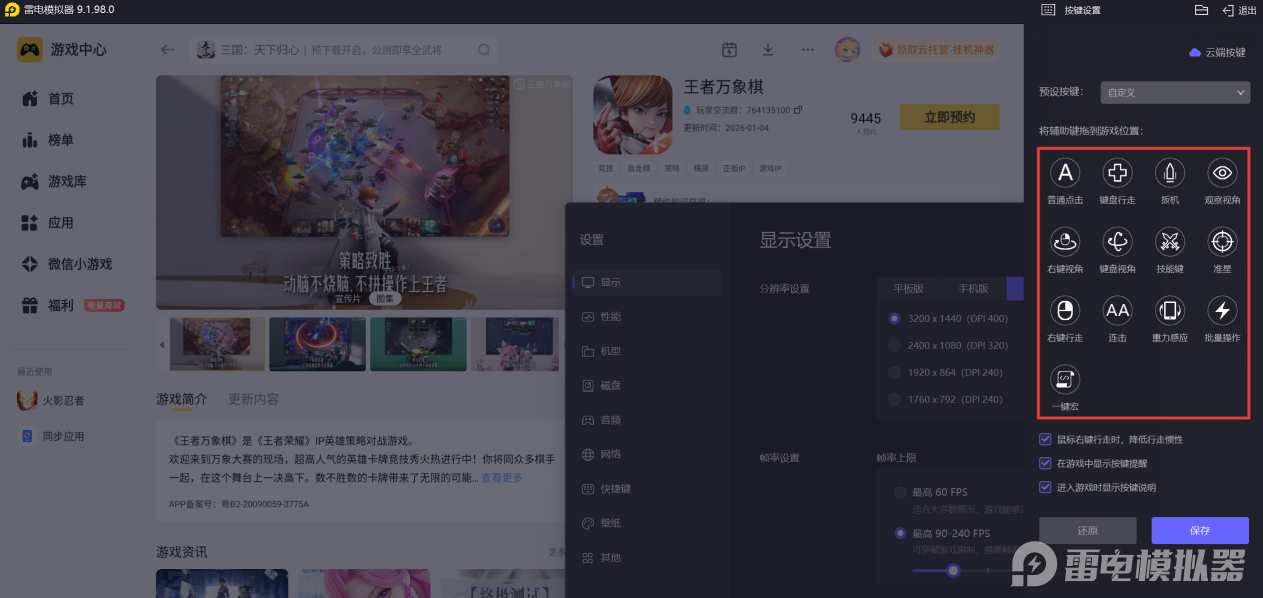Viewport: 1263px width, 598px height.
Task: Select 1920 x 864 (DPI 240) resolution
Action: (x=895, y=372)
